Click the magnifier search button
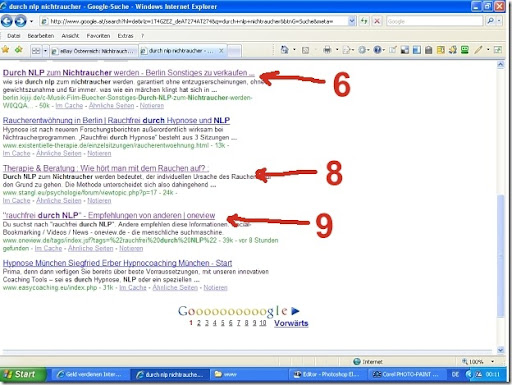Image resolution: width=512 pixels, height=385 pixels. (x=490, y=21)
